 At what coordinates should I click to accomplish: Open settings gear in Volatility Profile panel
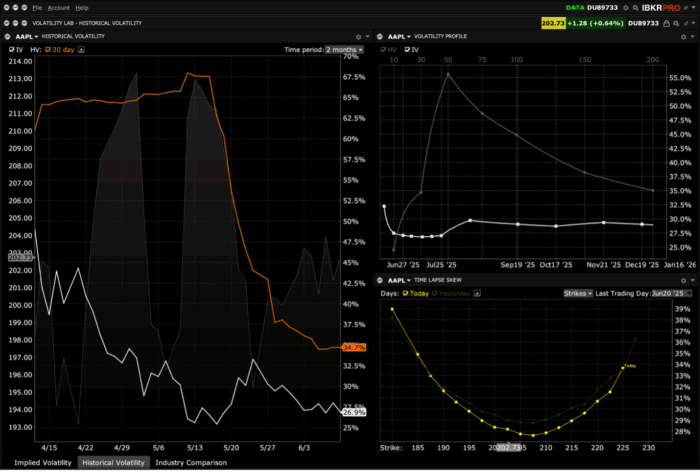click(x=683, y=37)
